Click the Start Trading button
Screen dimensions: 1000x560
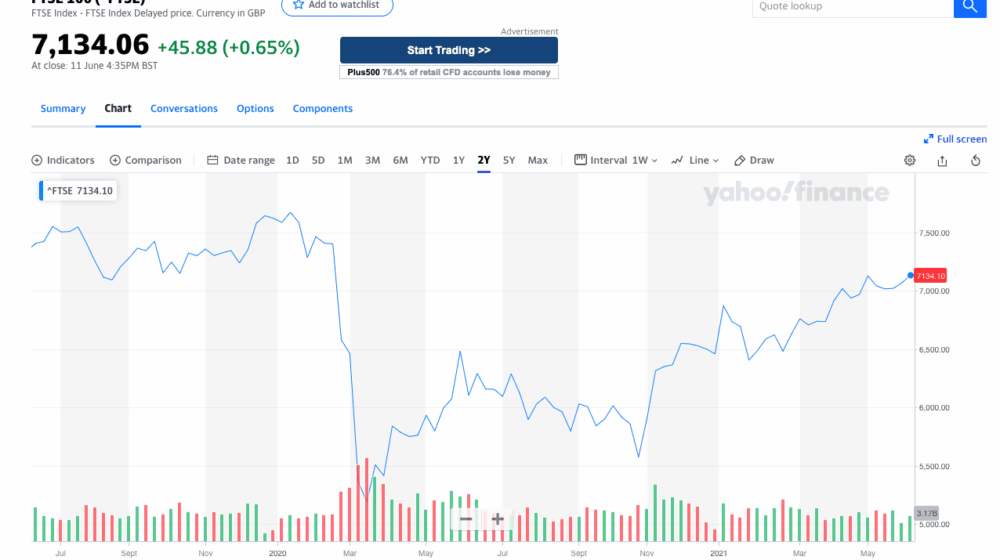pos(448,50)
